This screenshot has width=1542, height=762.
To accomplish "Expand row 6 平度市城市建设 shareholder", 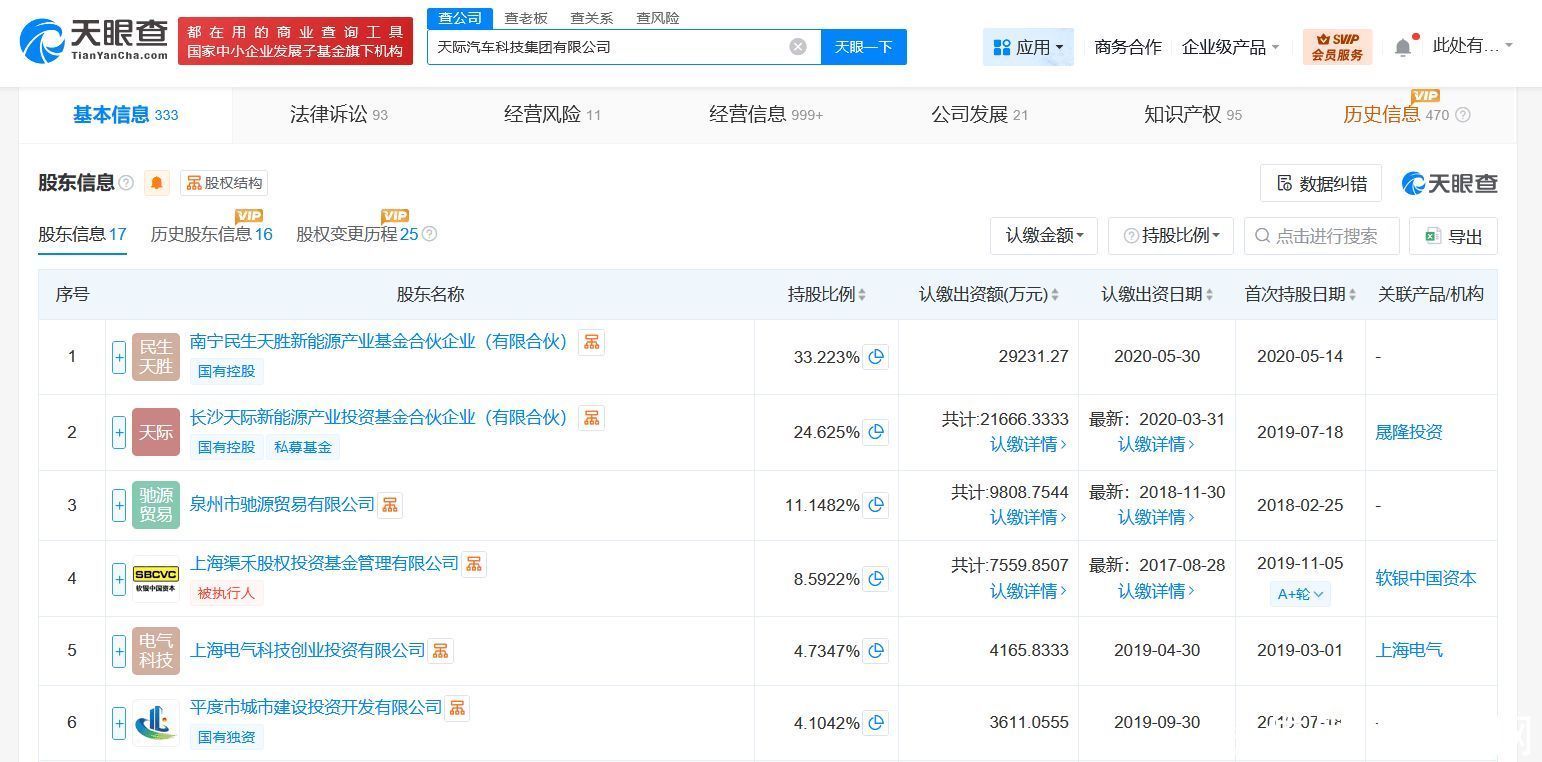I will [119, 722].
